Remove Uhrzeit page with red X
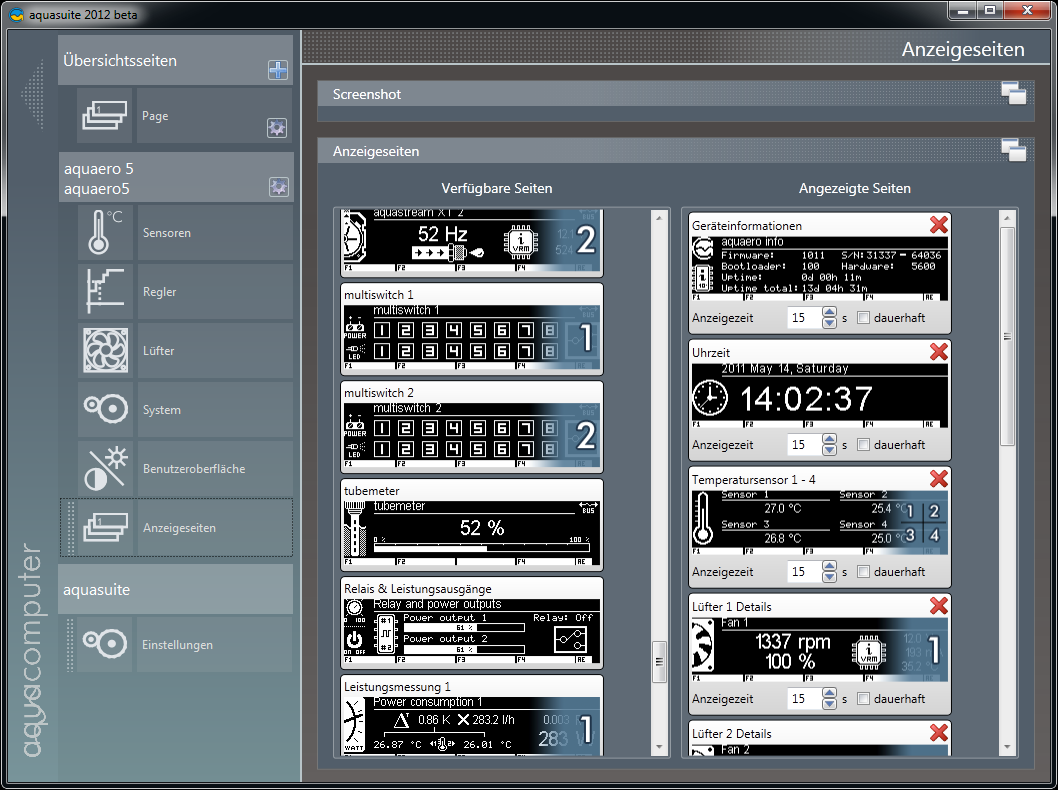The image size is (1058, 790). point(939,351)
